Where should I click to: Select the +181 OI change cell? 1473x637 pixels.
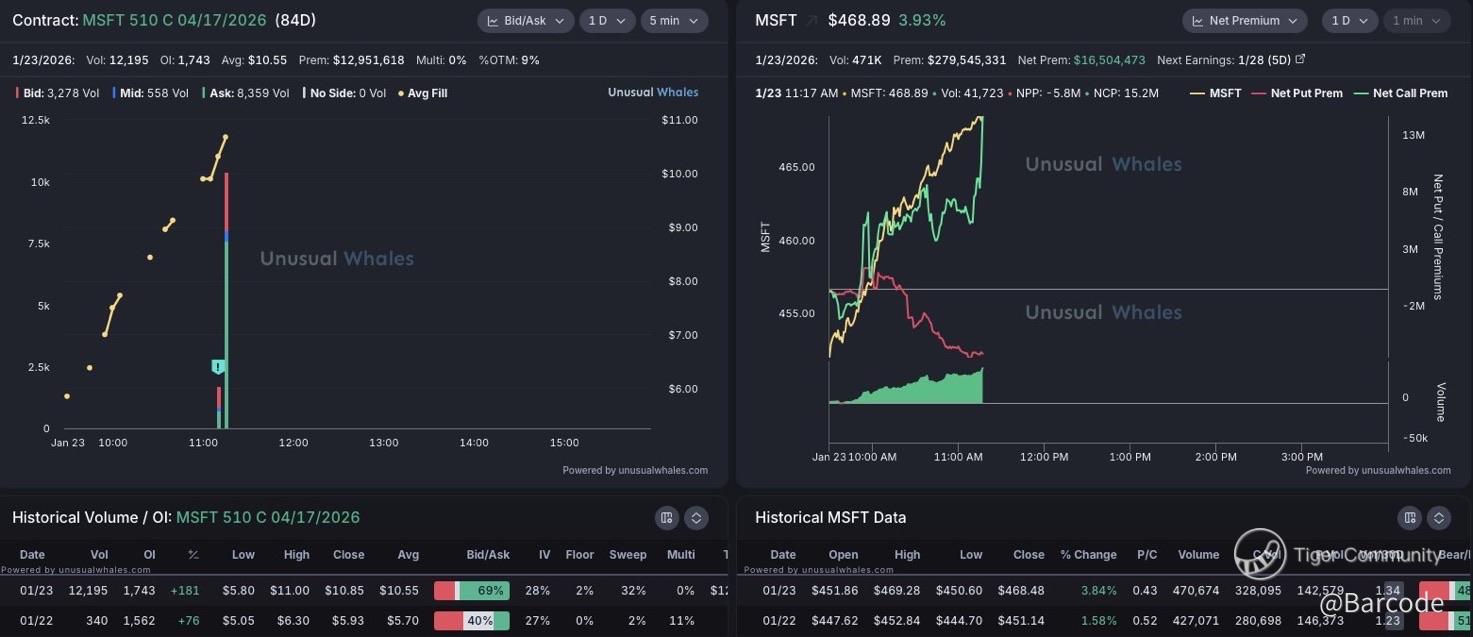point(184,591)
